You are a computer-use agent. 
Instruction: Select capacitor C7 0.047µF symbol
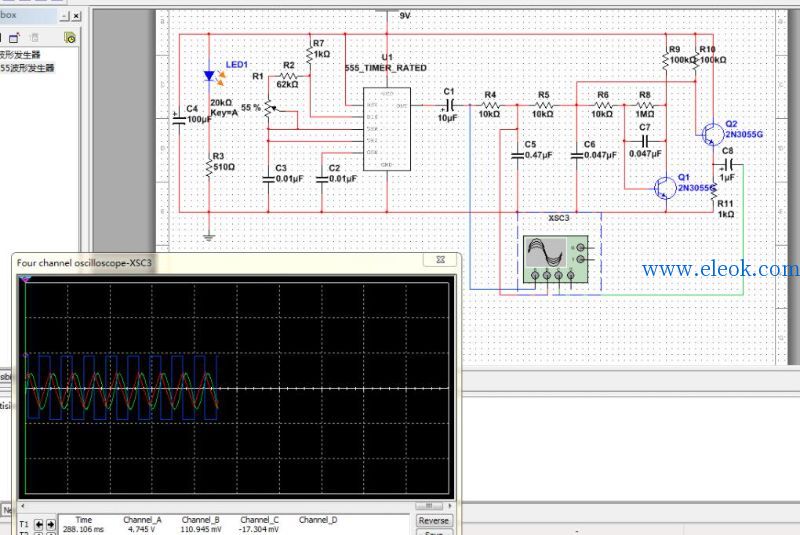(644, 141)
